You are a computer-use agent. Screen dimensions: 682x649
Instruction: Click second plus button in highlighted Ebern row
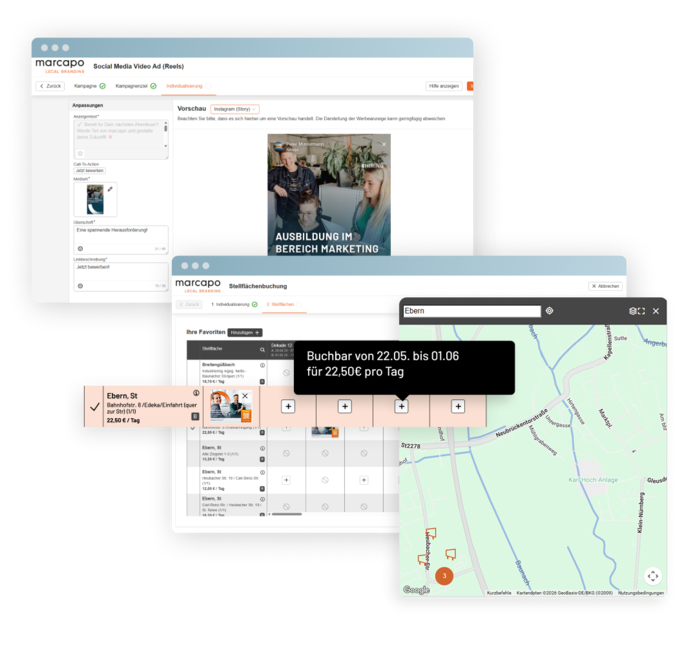(x=344, y=406)
